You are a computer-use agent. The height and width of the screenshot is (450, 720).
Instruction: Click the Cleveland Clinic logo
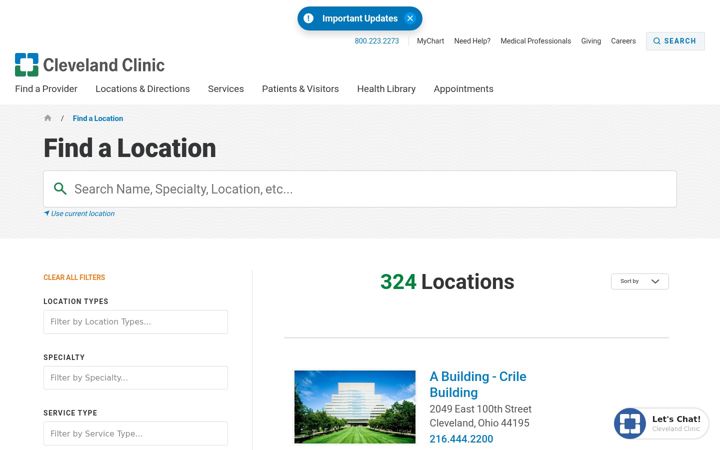point(90,65)
